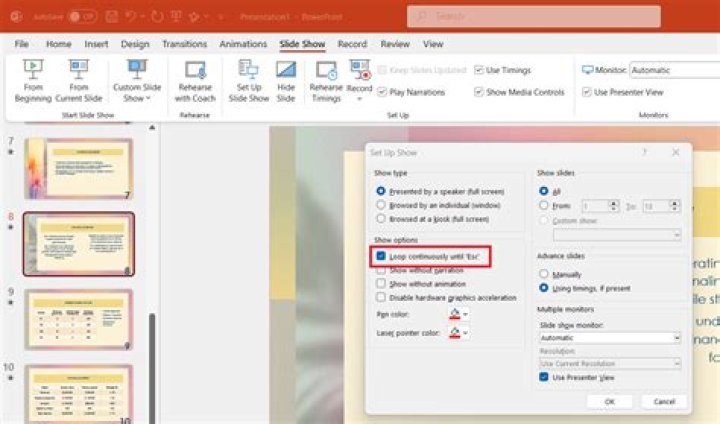Open Slide show monitor dropdown
The height and width of the screenshot is (424, 720).
point(610,338)
